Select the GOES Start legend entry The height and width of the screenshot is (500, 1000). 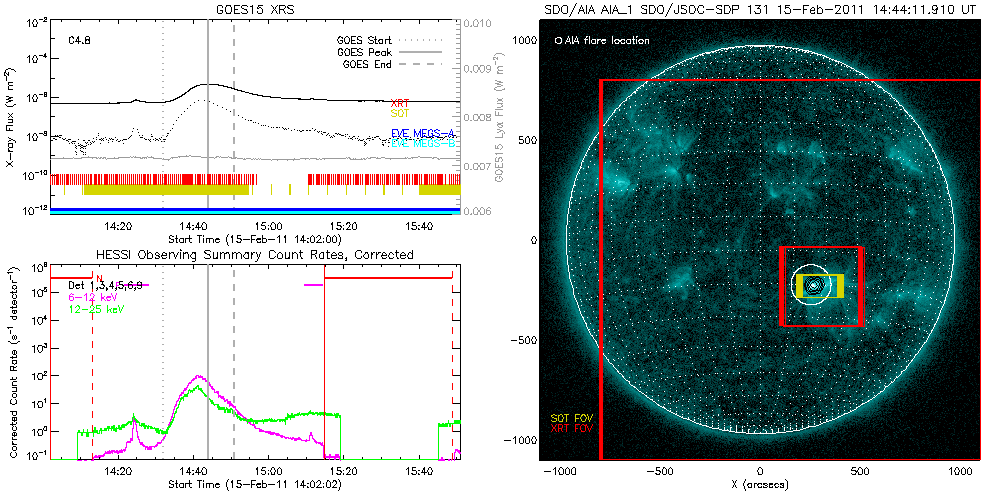click(365, 41)
